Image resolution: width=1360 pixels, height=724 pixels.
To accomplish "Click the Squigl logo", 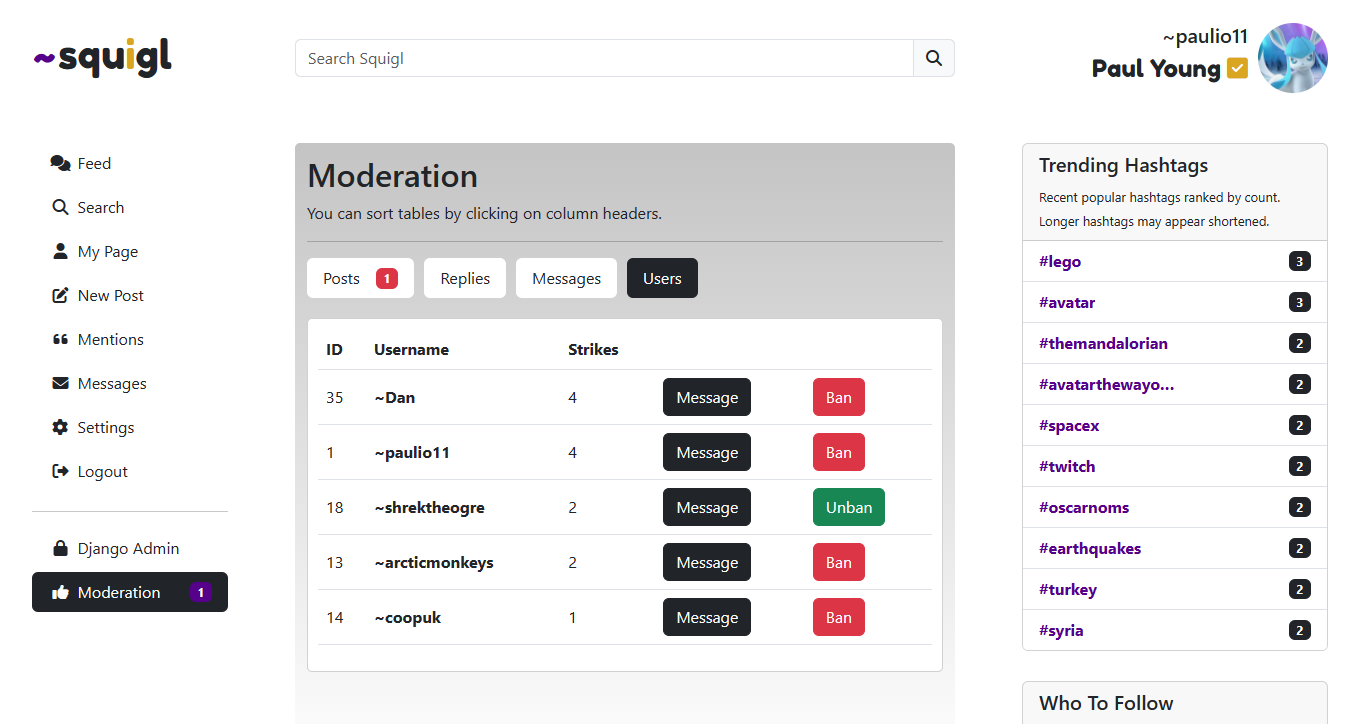I will [103, 58].
